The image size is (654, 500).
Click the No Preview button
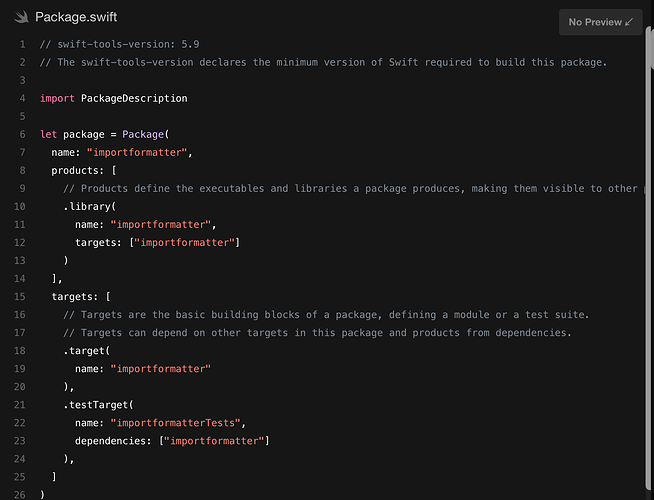click(600, 22)
